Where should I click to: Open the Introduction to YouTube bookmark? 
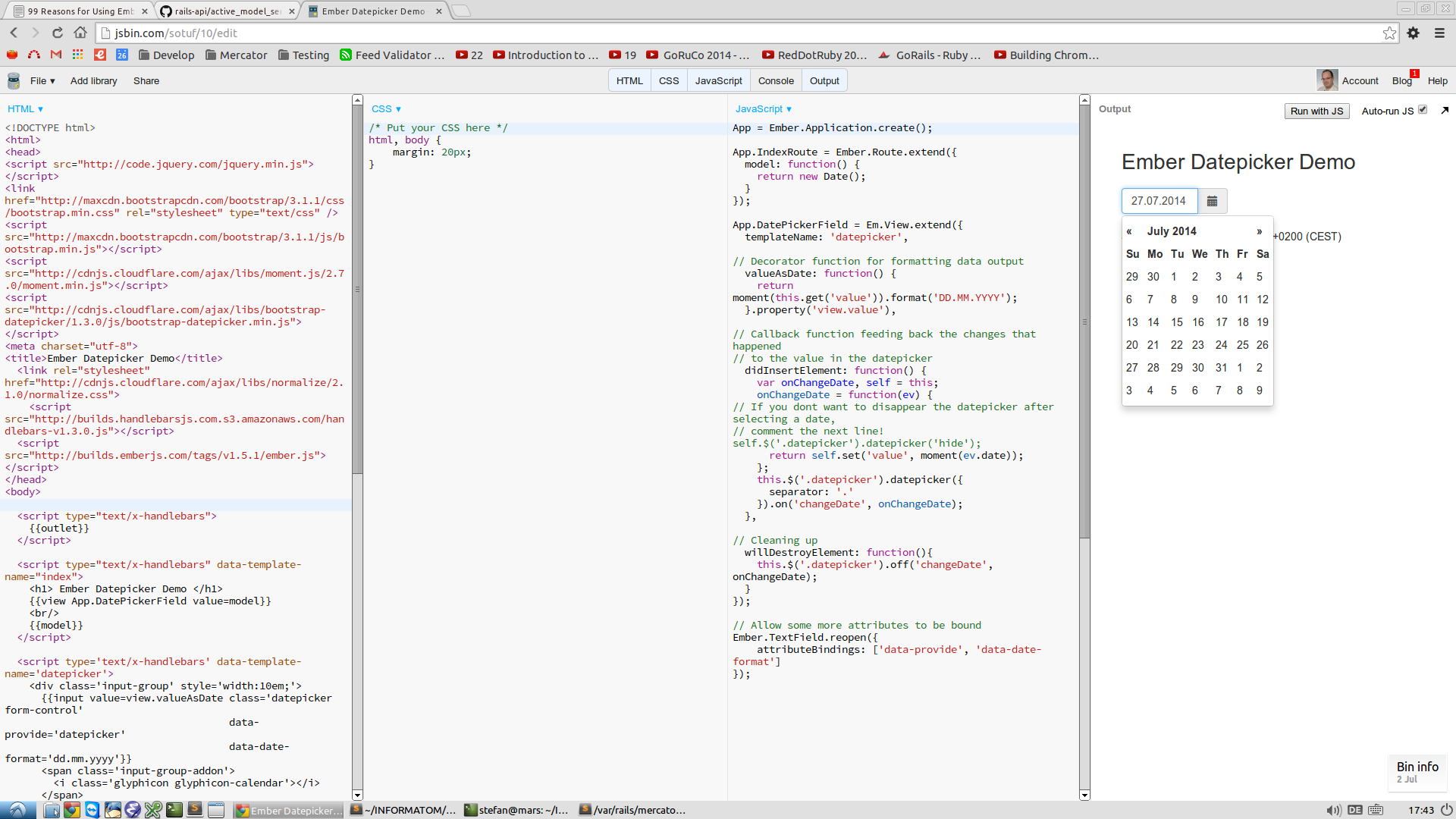point(545,55)
